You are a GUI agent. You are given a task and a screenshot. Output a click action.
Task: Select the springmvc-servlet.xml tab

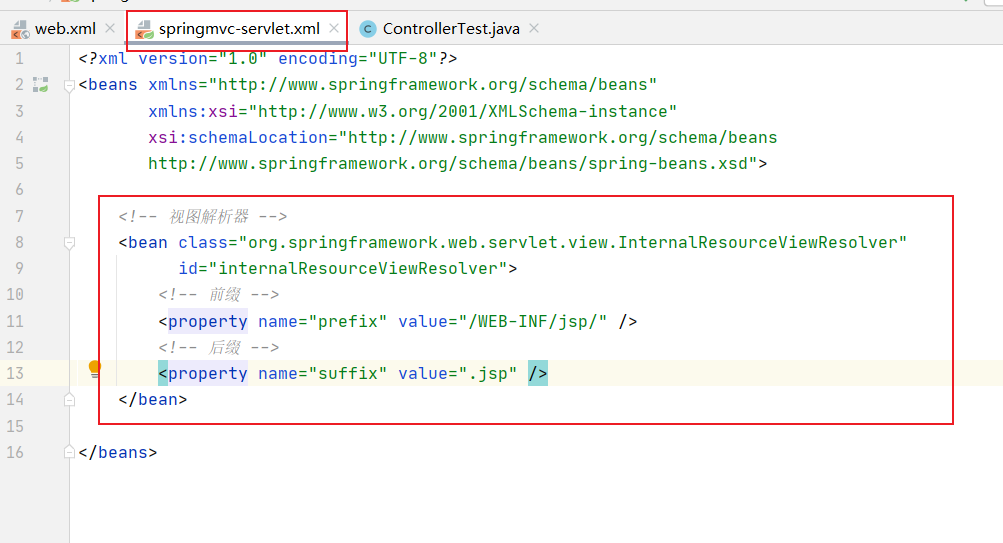coord(239,29)
